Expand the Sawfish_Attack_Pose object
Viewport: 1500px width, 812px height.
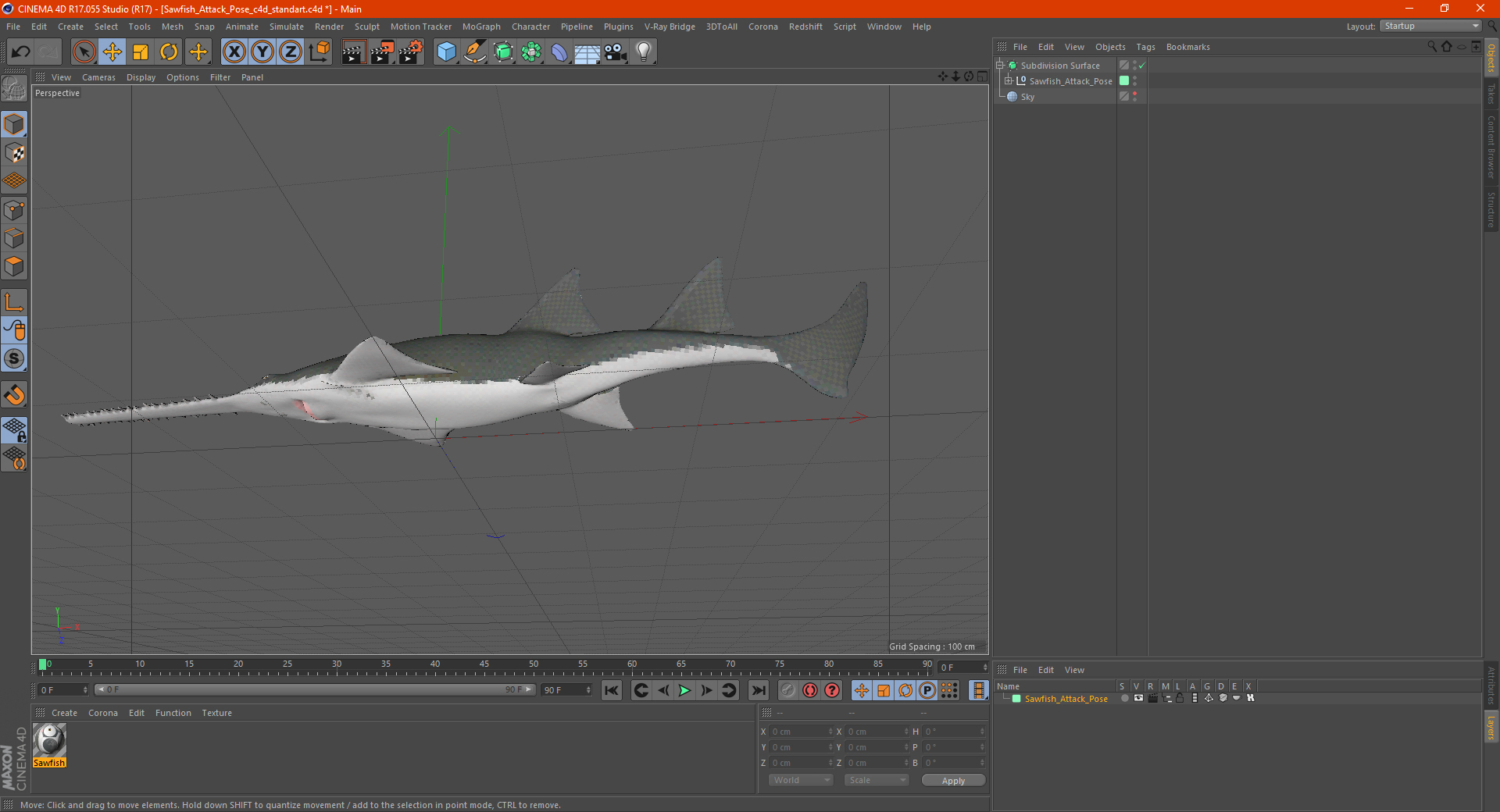1008,81
